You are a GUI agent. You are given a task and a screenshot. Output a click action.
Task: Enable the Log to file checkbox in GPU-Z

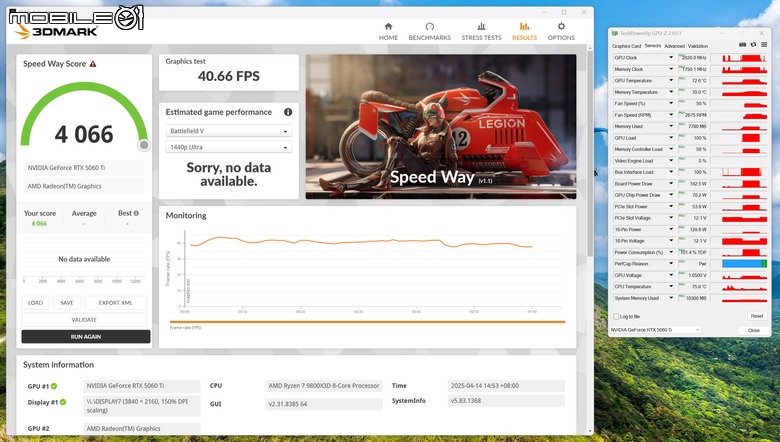[616, 316]
